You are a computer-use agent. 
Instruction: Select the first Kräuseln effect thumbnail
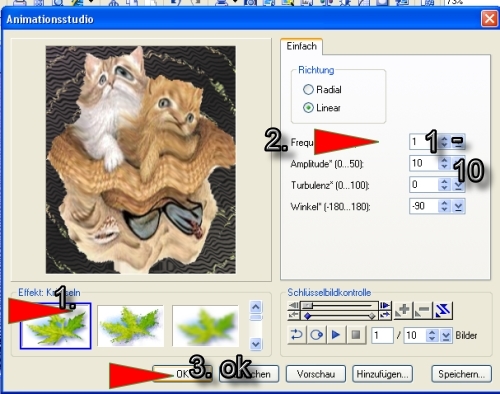(56, 326)
